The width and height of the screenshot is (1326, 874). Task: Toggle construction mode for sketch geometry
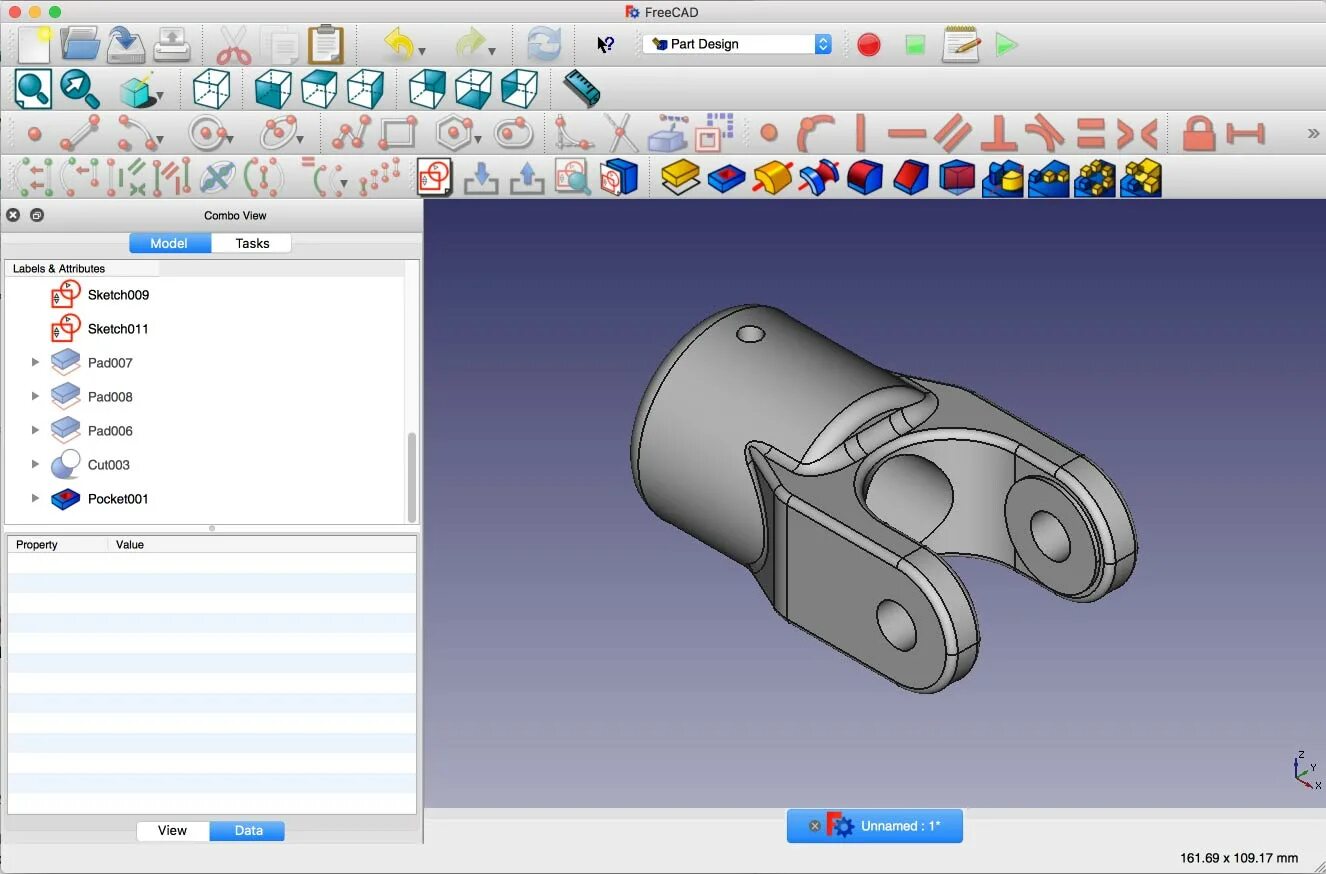[x=715, y=133]
